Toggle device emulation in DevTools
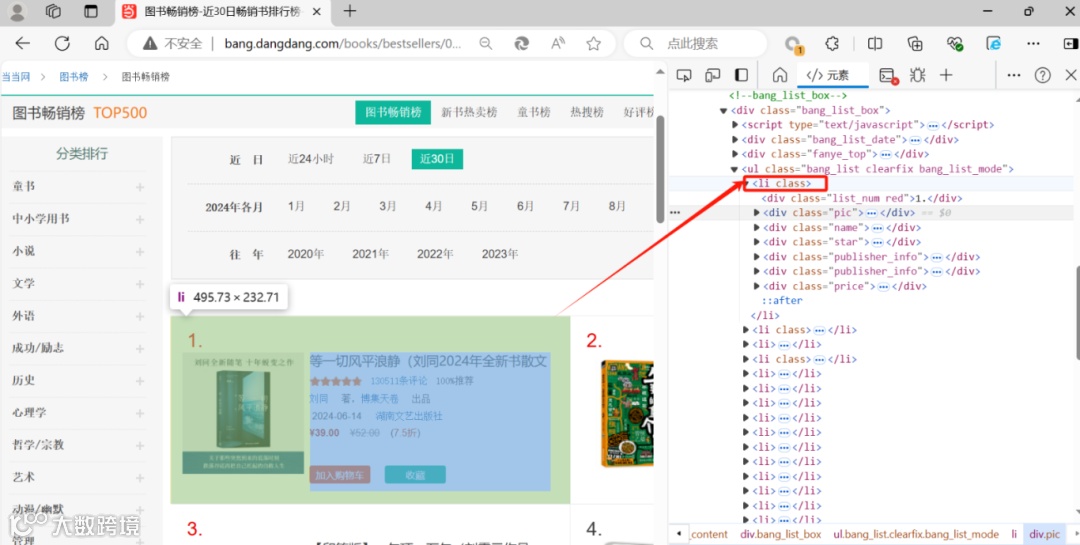The image size is (1080, 545). (713, 75)
